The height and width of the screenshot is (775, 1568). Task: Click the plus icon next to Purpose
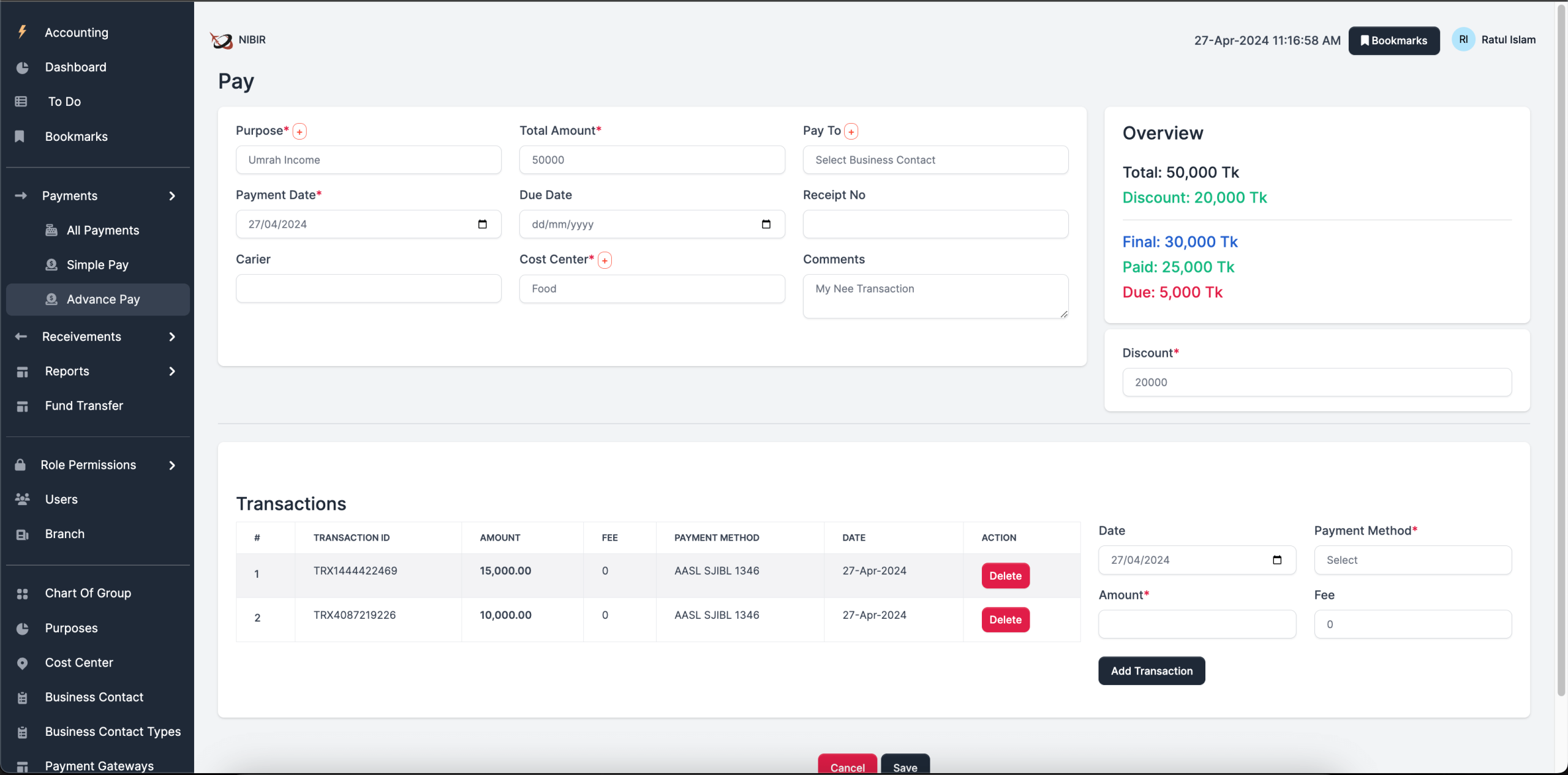300,132
